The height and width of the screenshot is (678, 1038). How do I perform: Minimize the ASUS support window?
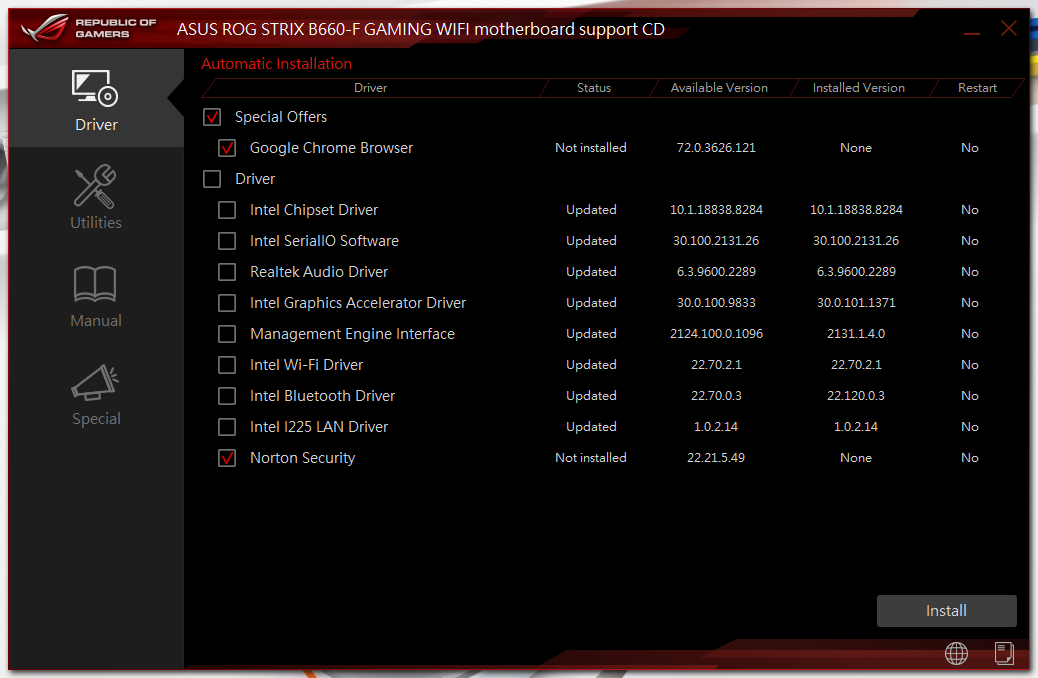[x=972, y=30]
